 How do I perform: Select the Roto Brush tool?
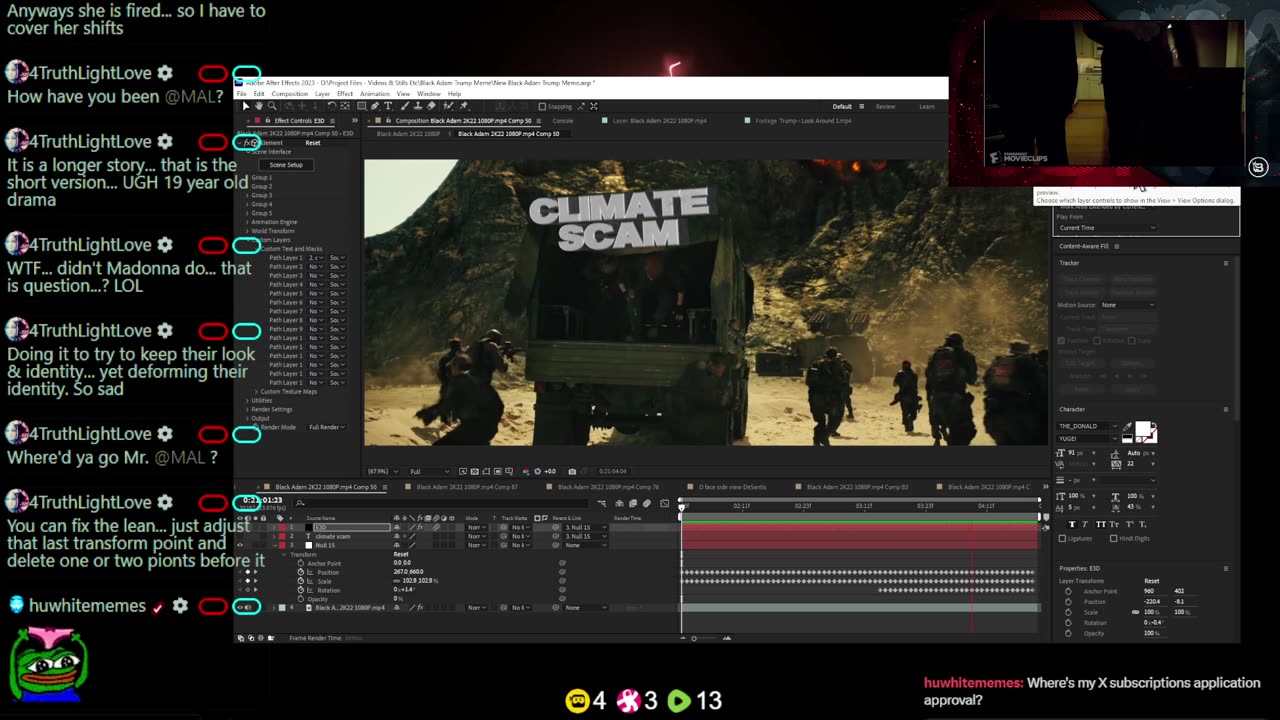tap(448, 106)
